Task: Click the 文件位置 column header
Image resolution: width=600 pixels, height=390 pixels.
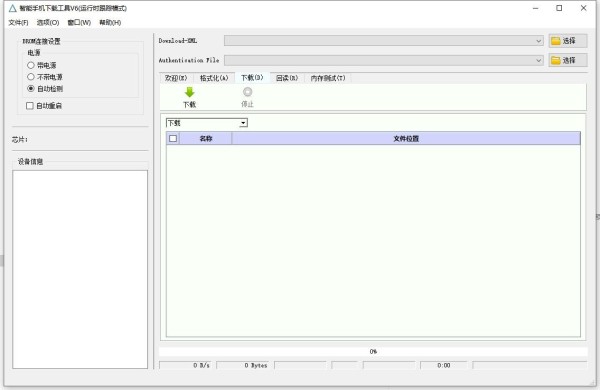Action: pyautogui.click(x=406, y=139)
